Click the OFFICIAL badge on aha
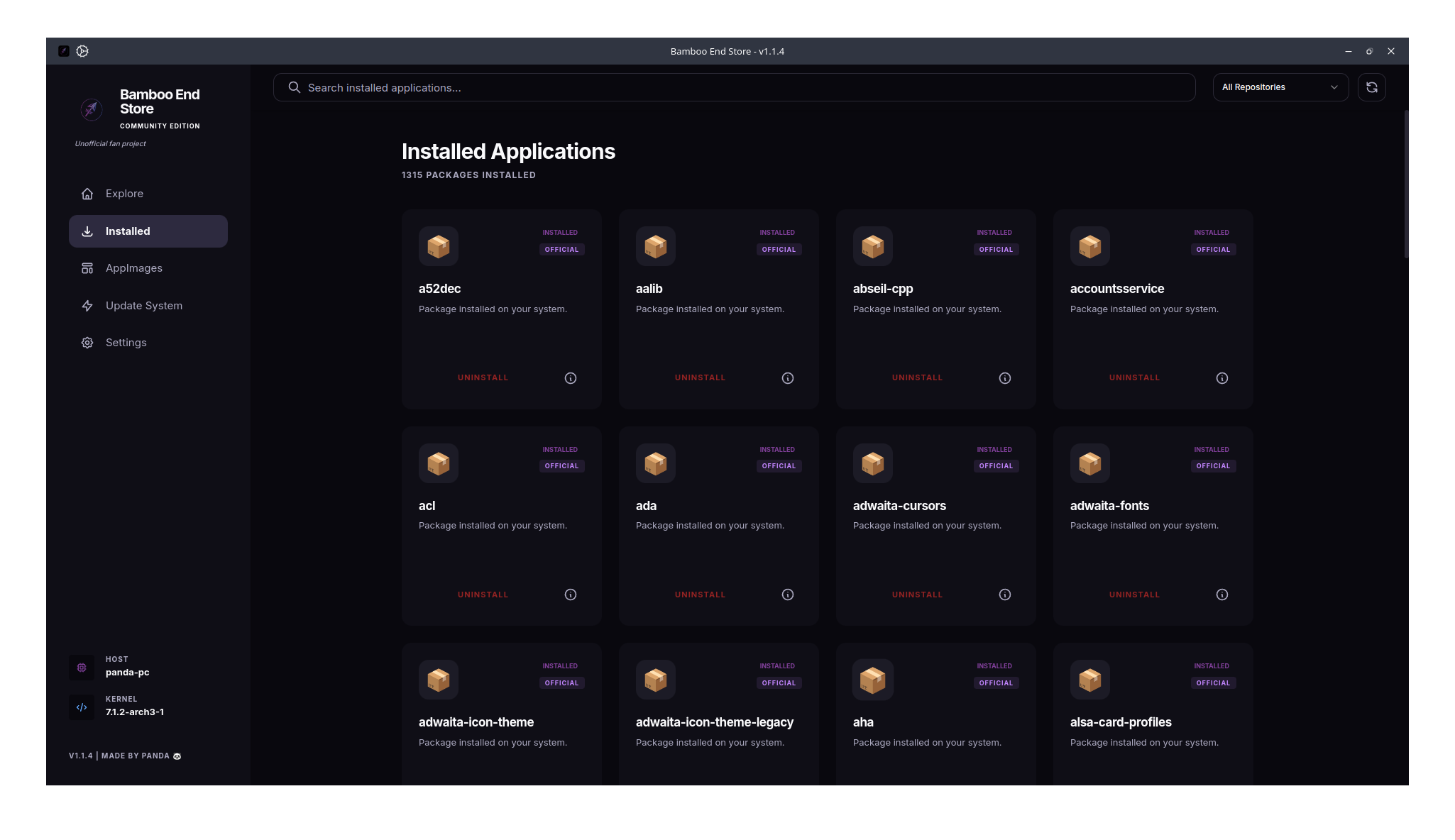Image resolution: width=1455 pixels, height=840 pixels. [996, 683]
